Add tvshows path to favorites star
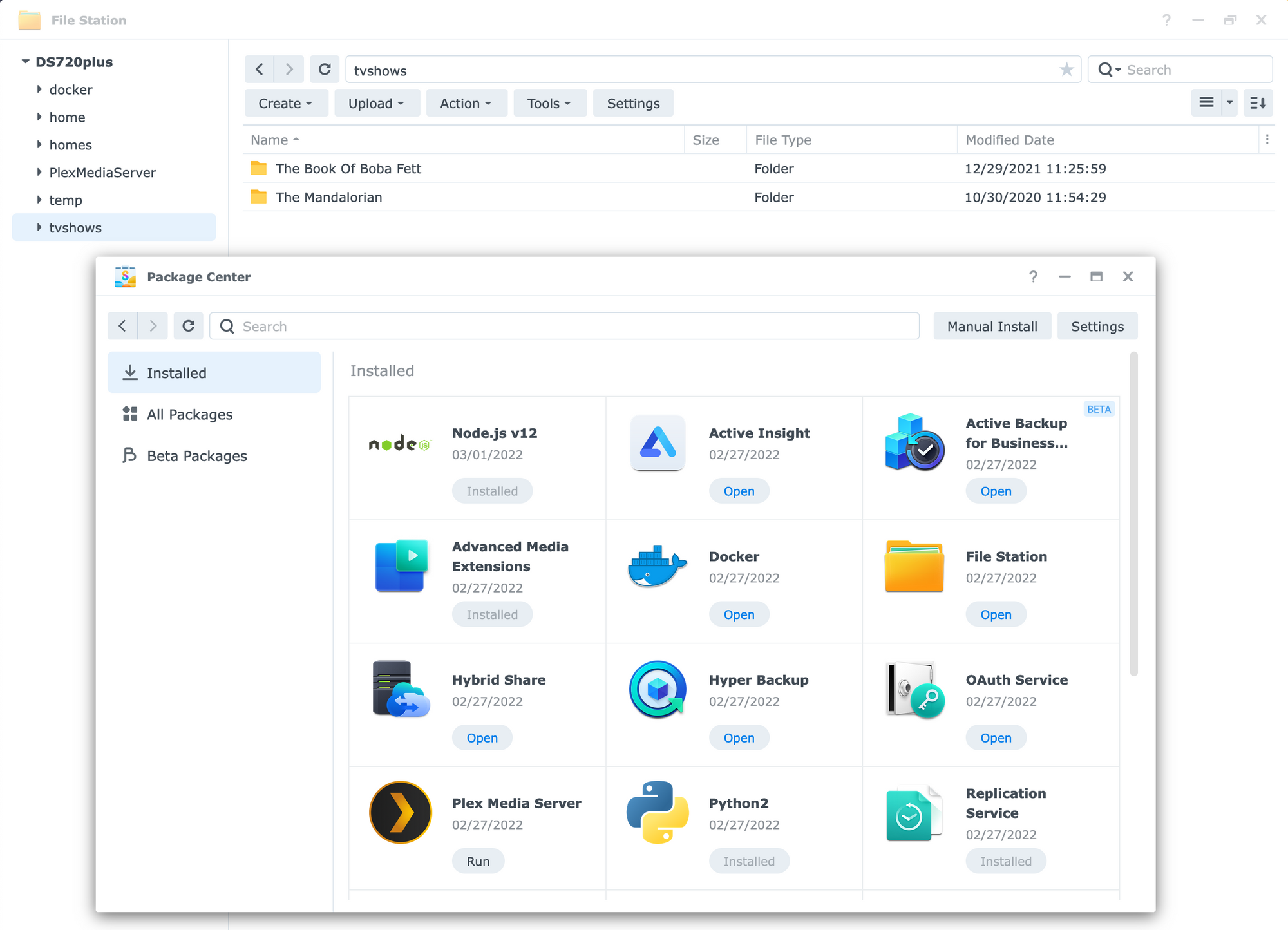 1066,70
